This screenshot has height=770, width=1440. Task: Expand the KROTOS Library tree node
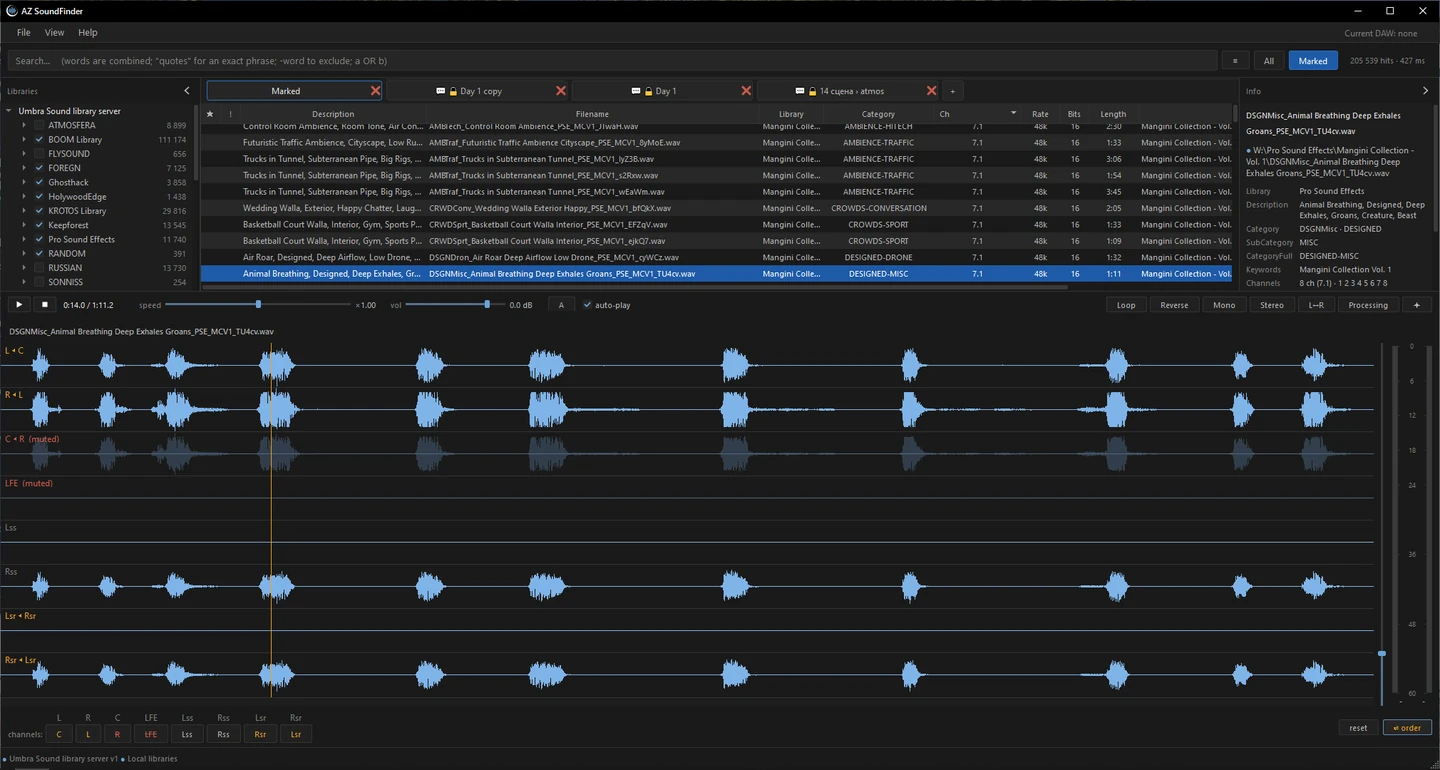[x=24, y=211]
